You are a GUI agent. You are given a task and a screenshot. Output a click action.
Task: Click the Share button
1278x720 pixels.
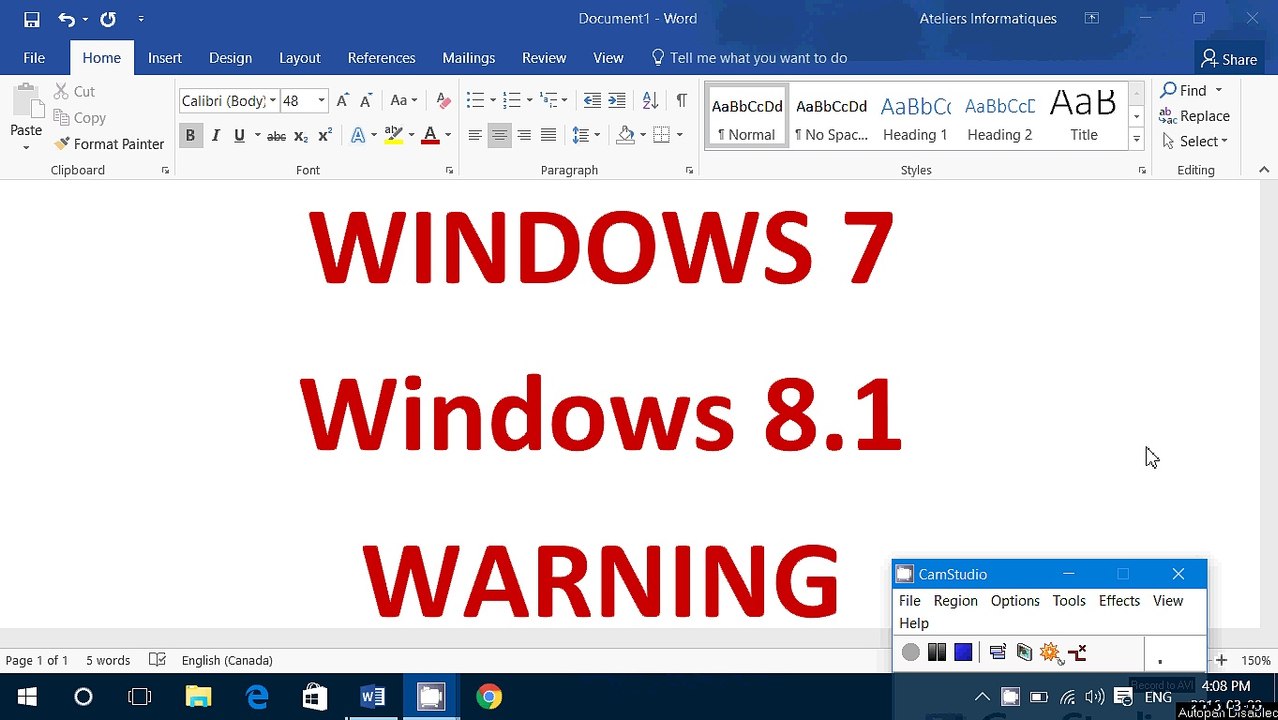(1229, 59)
